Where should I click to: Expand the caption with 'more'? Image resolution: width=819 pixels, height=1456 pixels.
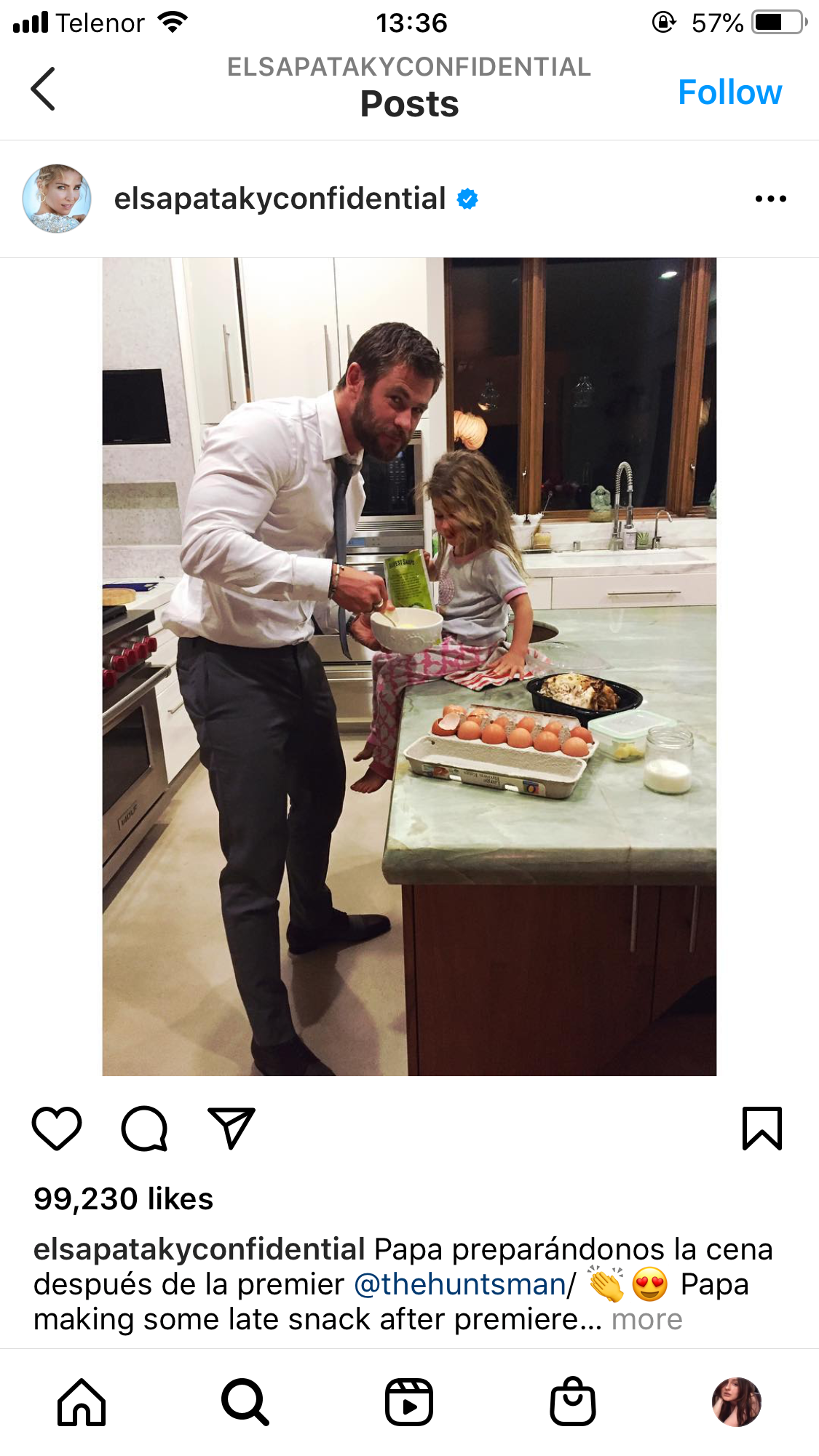click(x=646, y=1319)
